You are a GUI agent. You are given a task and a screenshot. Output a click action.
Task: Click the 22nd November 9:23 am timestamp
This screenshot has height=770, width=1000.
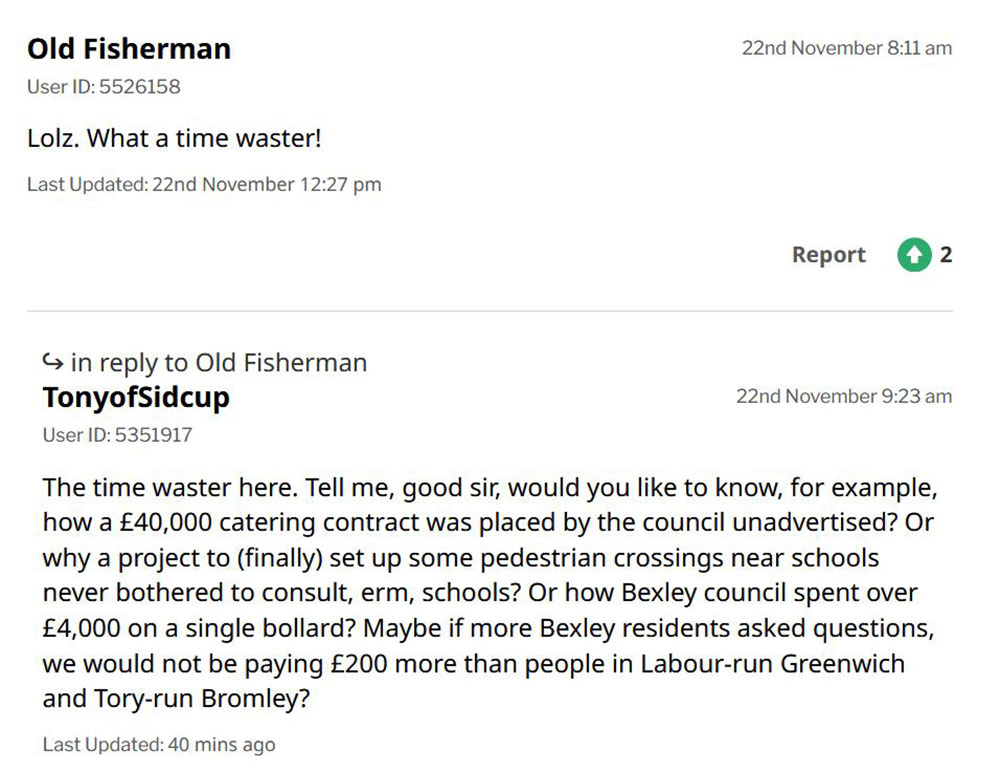(844, 396)
